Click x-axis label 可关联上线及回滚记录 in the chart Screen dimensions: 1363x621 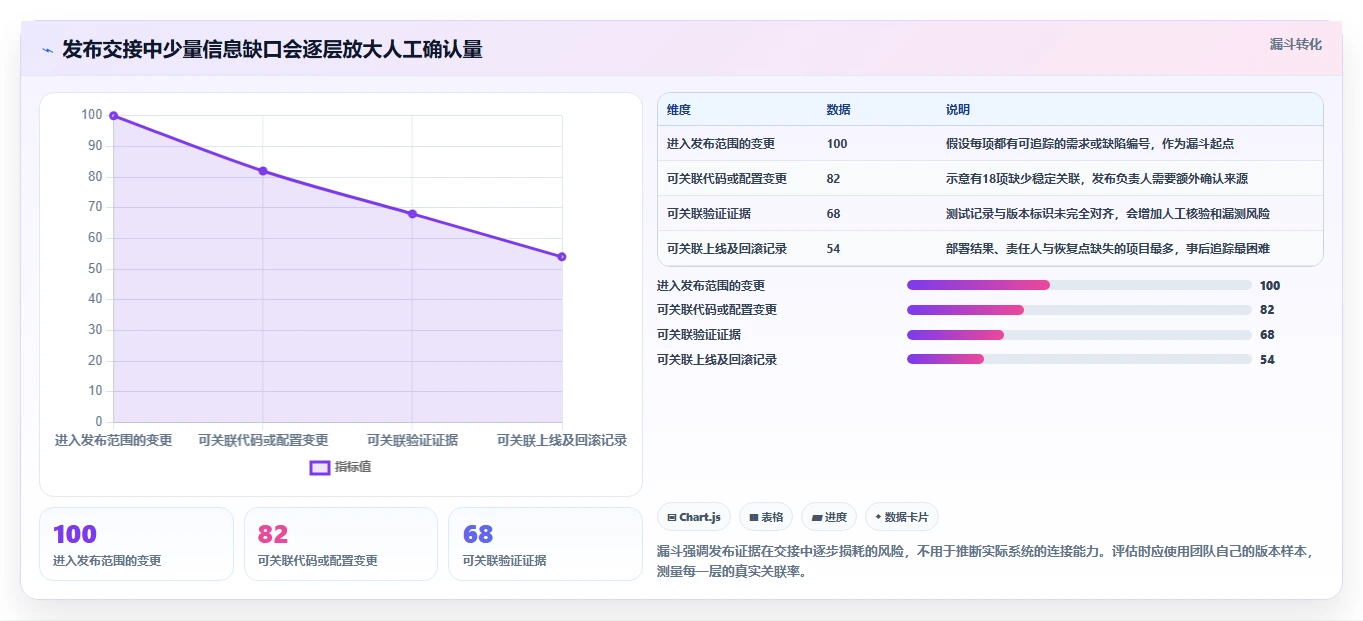pos(562,440)
